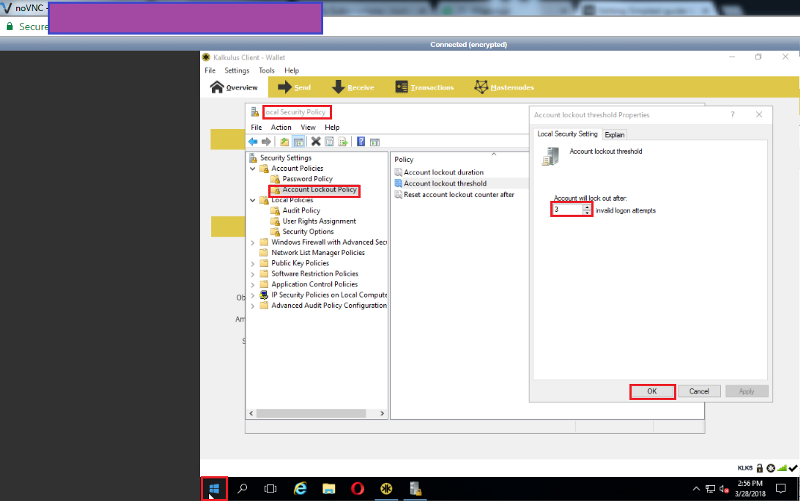Select the Reset account lockout counter after row
800x501 pixels.
point(459,194)
